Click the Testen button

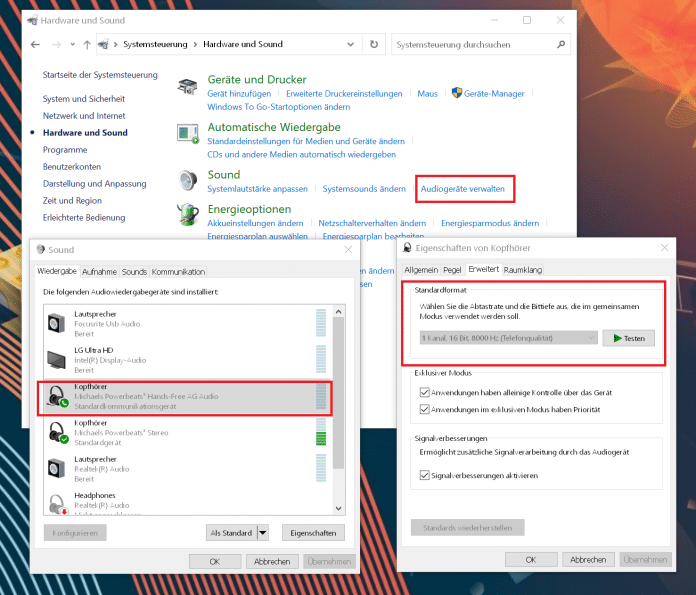(629, 338)
